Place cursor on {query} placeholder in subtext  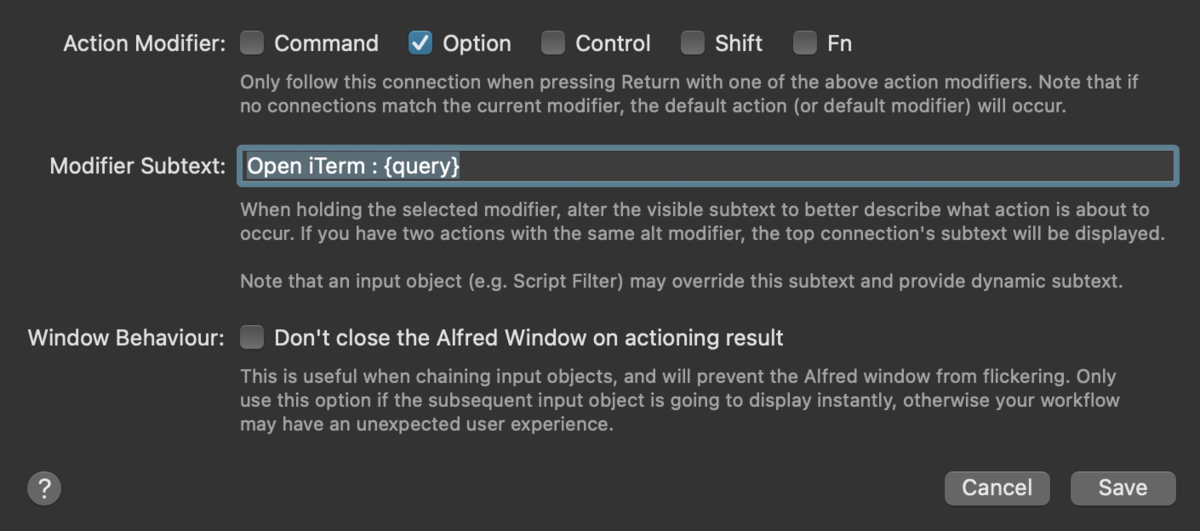(x=420, y=166)
